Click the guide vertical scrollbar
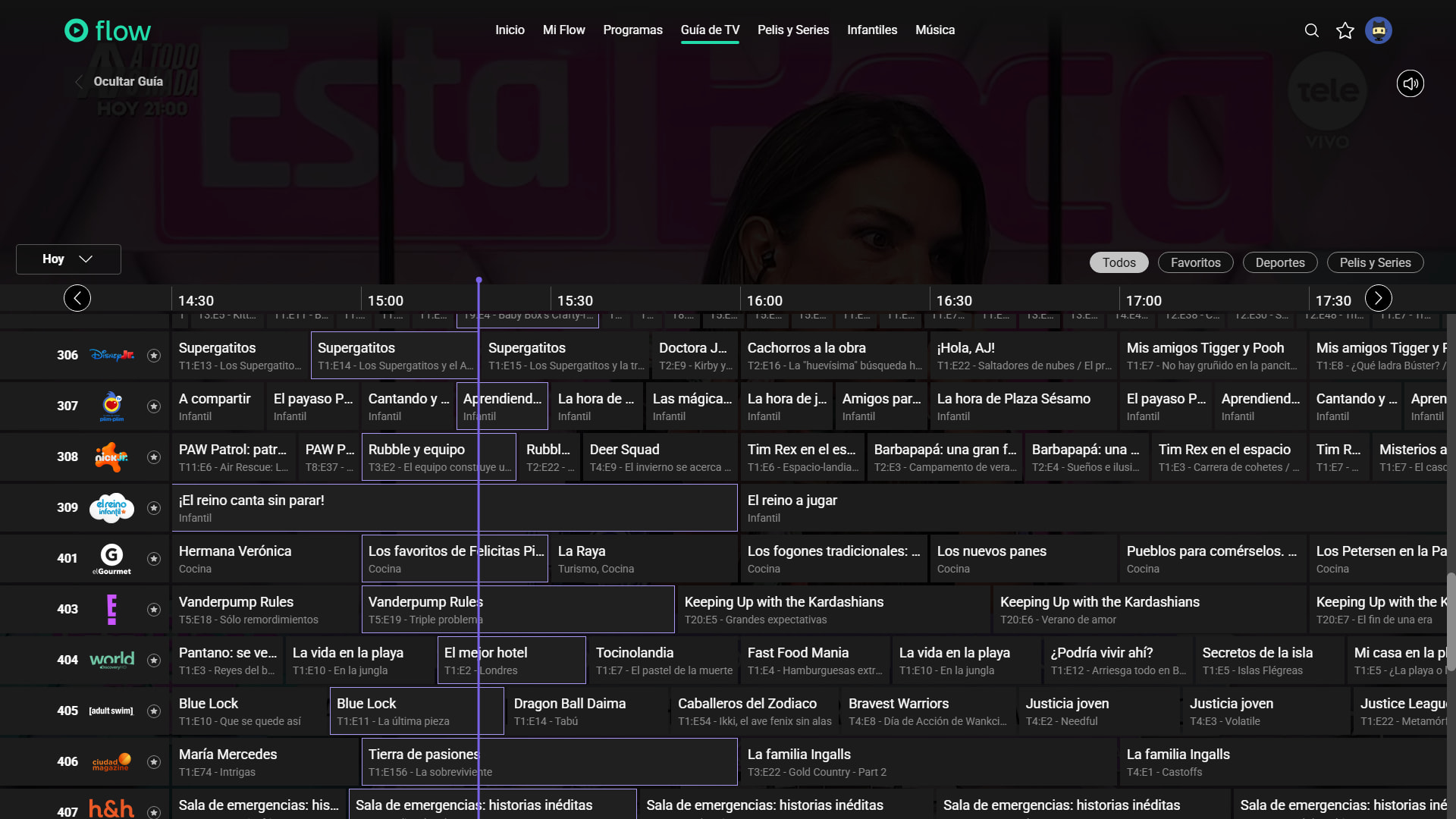This screenshot has height=819, width=1456. click(1451, 622)
